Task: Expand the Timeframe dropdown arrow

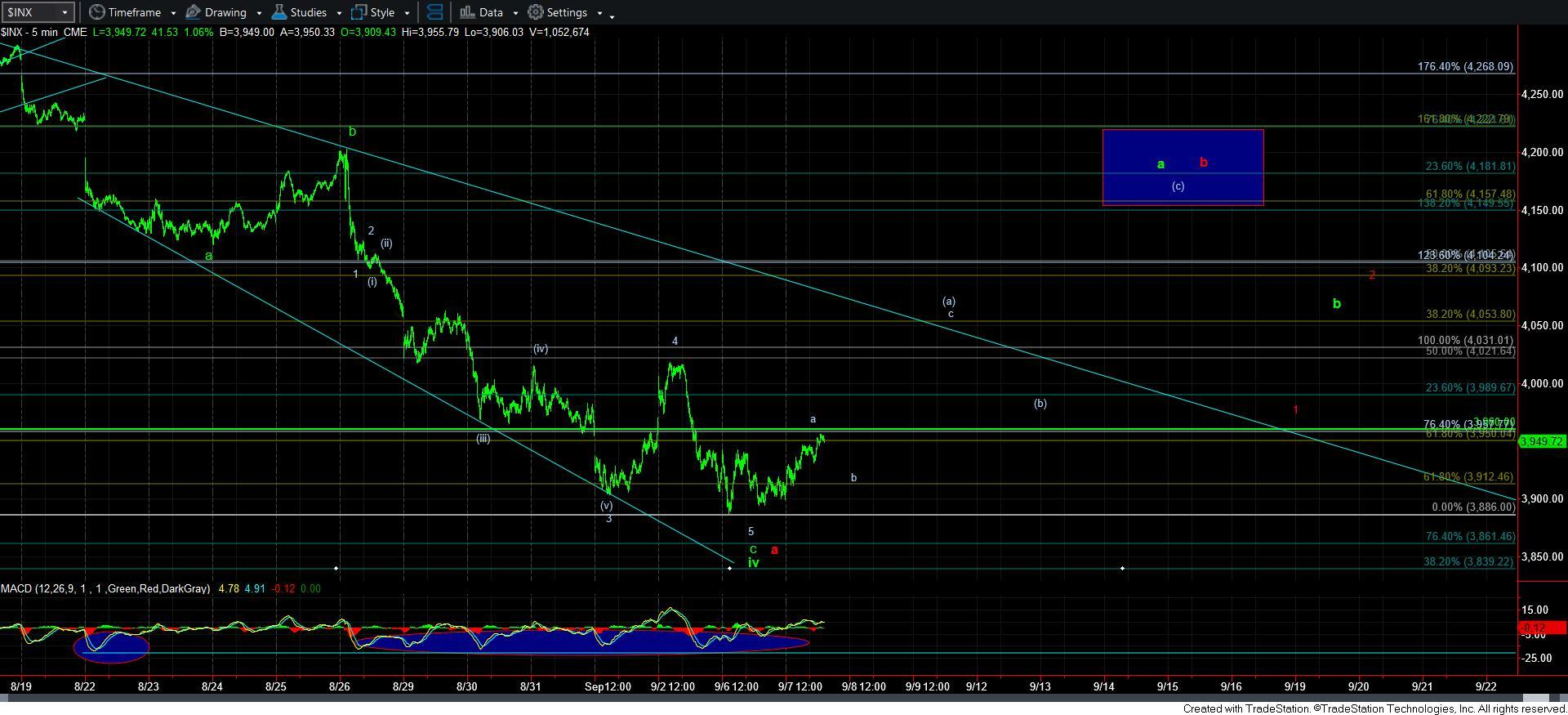Action: click(173, 13)
